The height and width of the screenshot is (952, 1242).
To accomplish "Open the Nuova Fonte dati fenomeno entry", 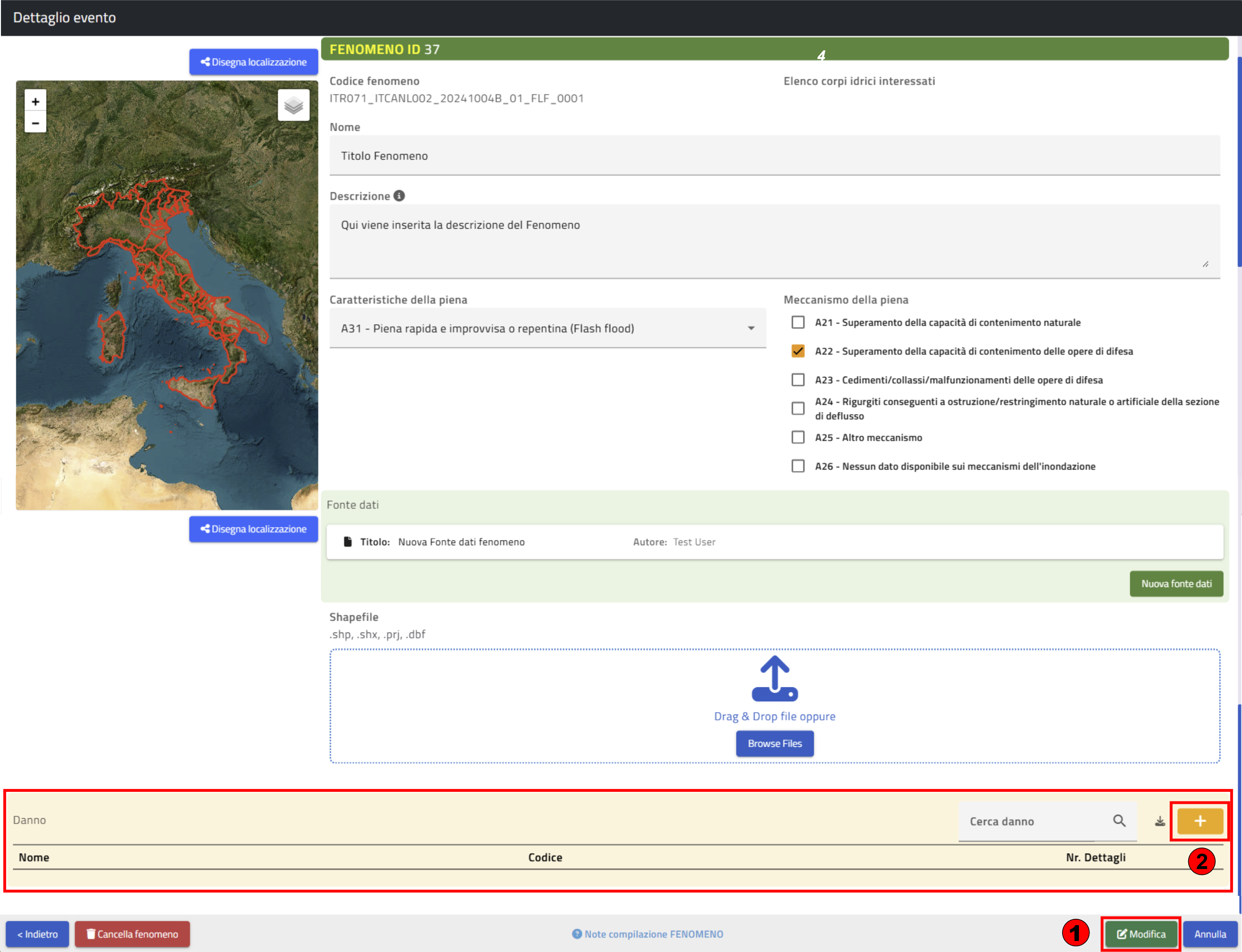I will coord(461,542).
